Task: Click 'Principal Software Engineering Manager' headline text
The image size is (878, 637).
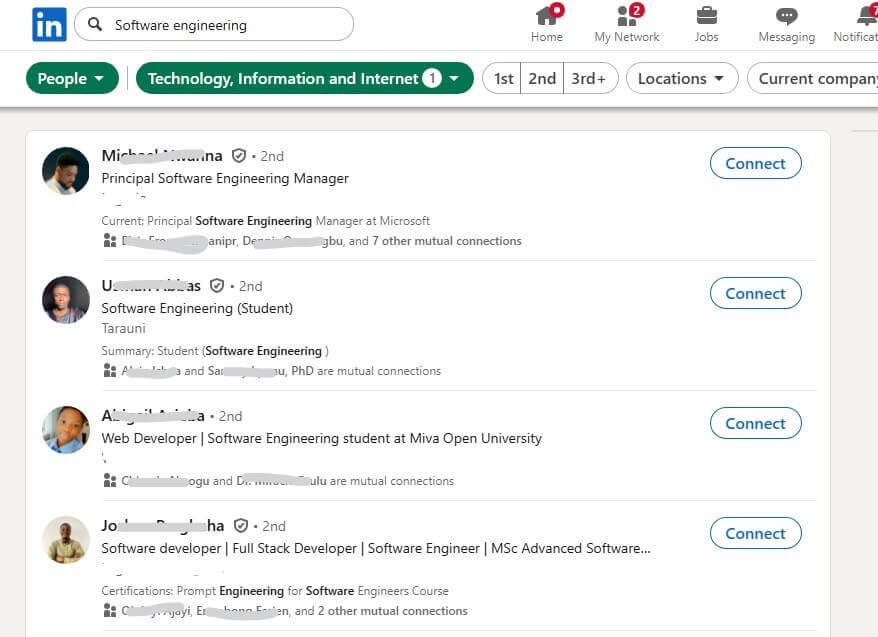Action: 225,179
